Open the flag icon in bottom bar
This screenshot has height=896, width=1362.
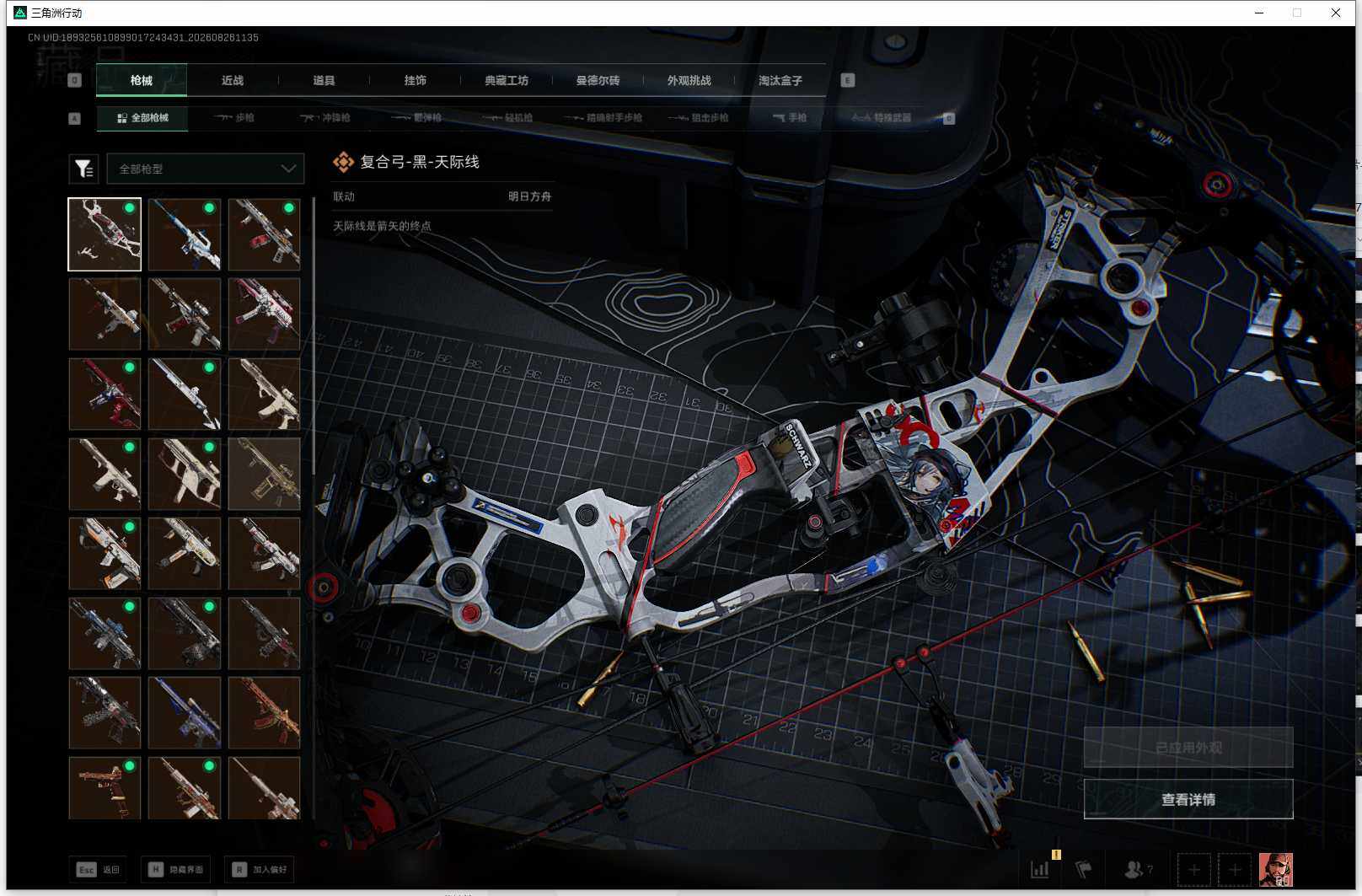click(1085, 868)
